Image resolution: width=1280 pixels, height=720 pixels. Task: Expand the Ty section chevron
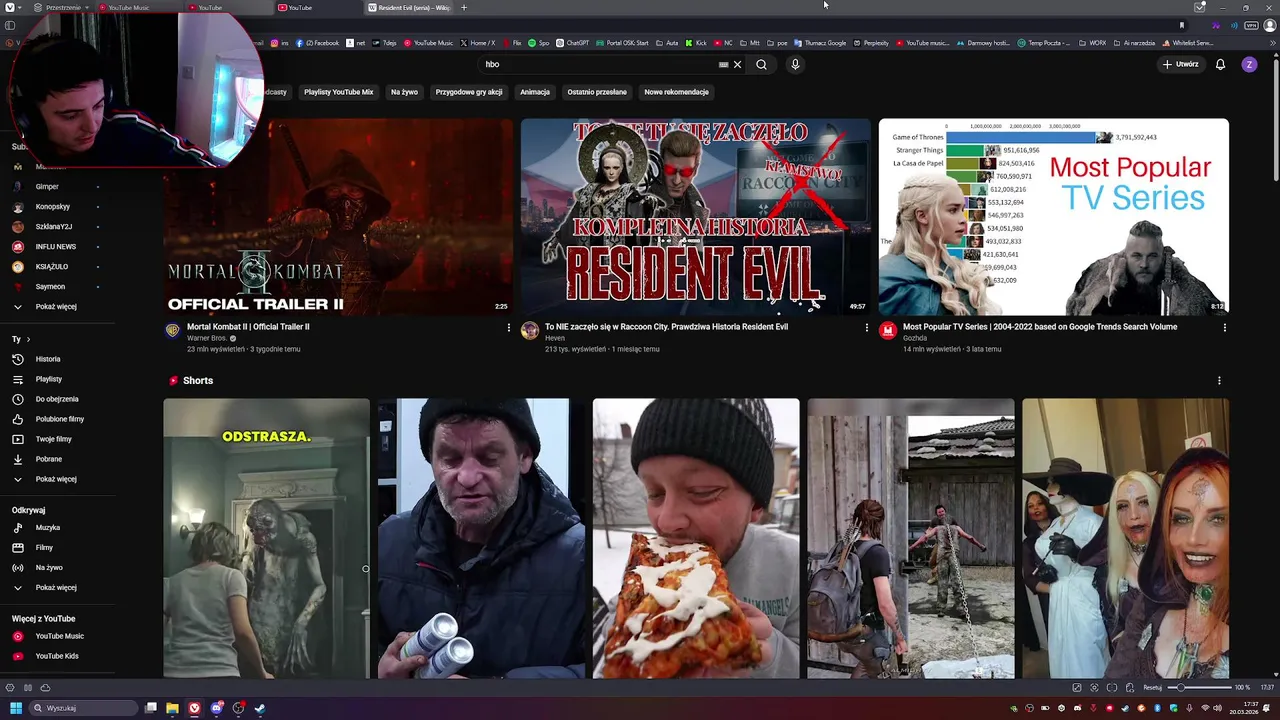28,340
